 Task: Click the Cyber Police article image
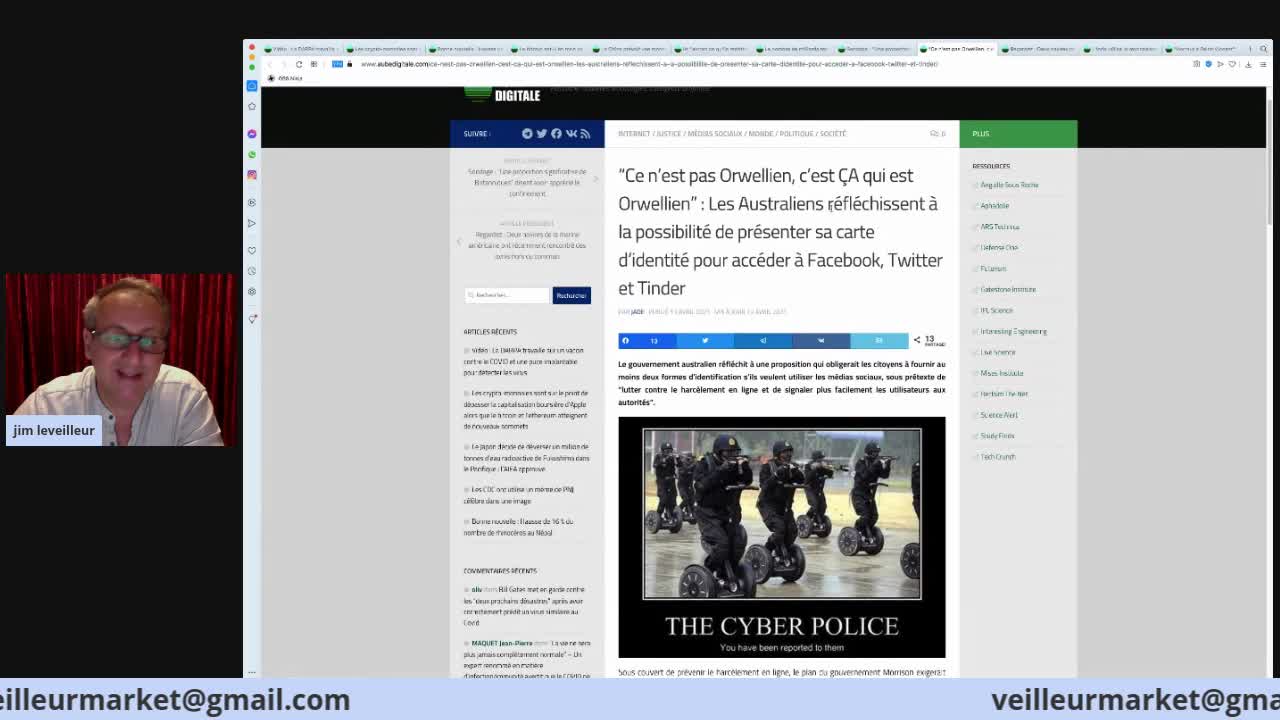[x=782, y=537]
